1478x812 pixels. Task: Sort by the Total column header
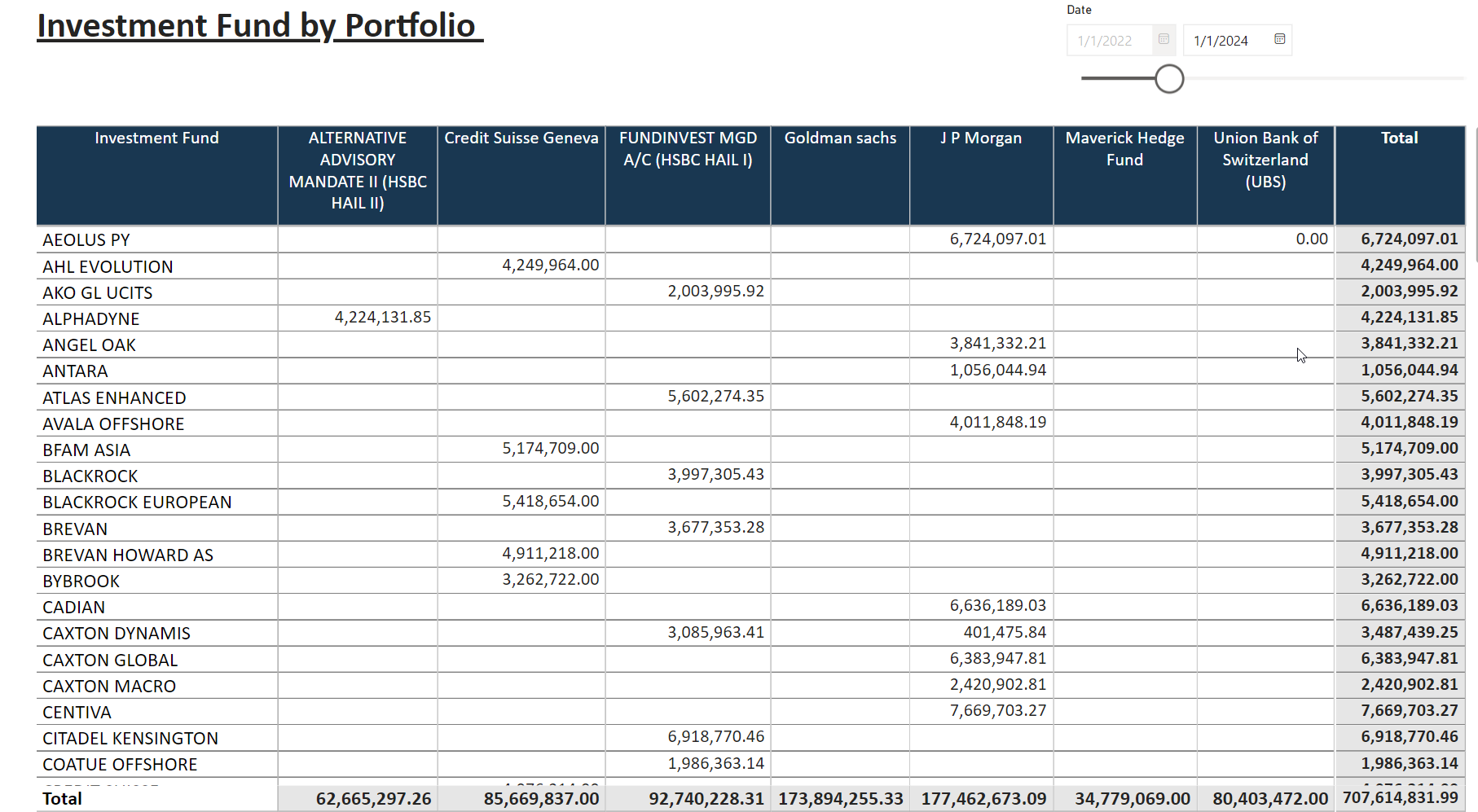pyautogui.click(x=1399, y=138)
